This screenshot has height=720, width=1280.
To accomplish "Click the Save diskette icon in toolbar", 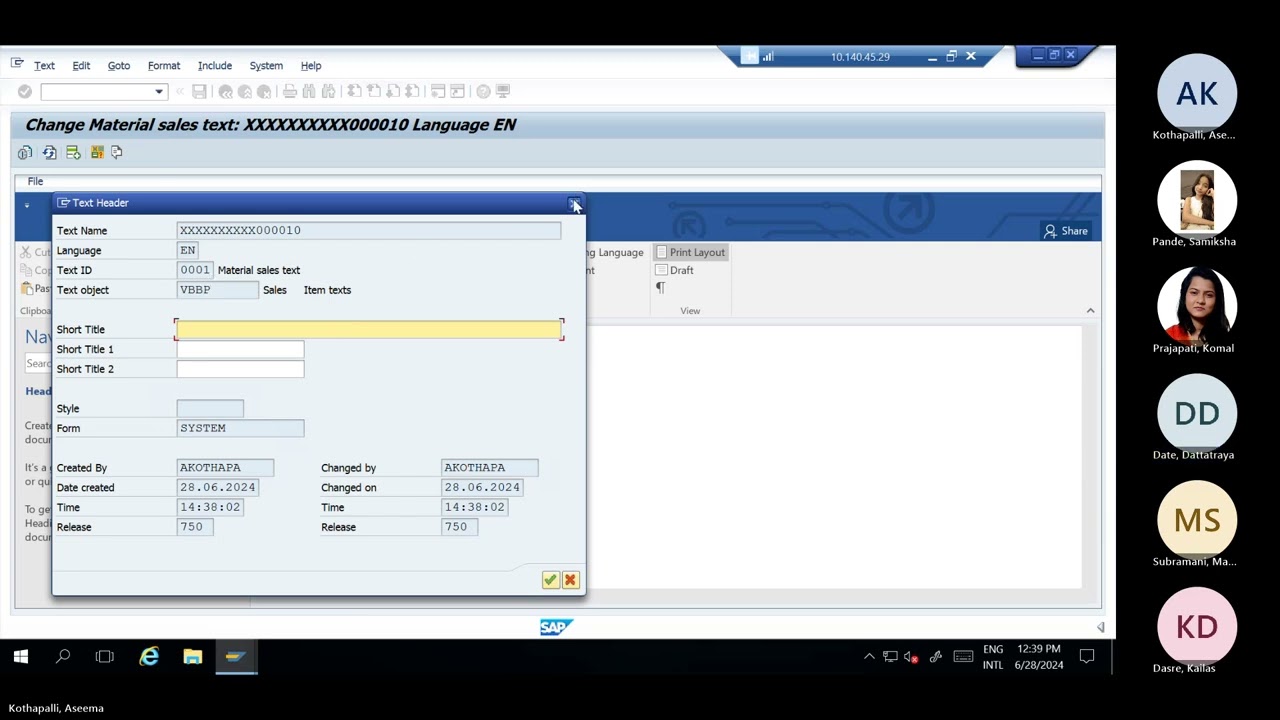I will click(199, 91).
